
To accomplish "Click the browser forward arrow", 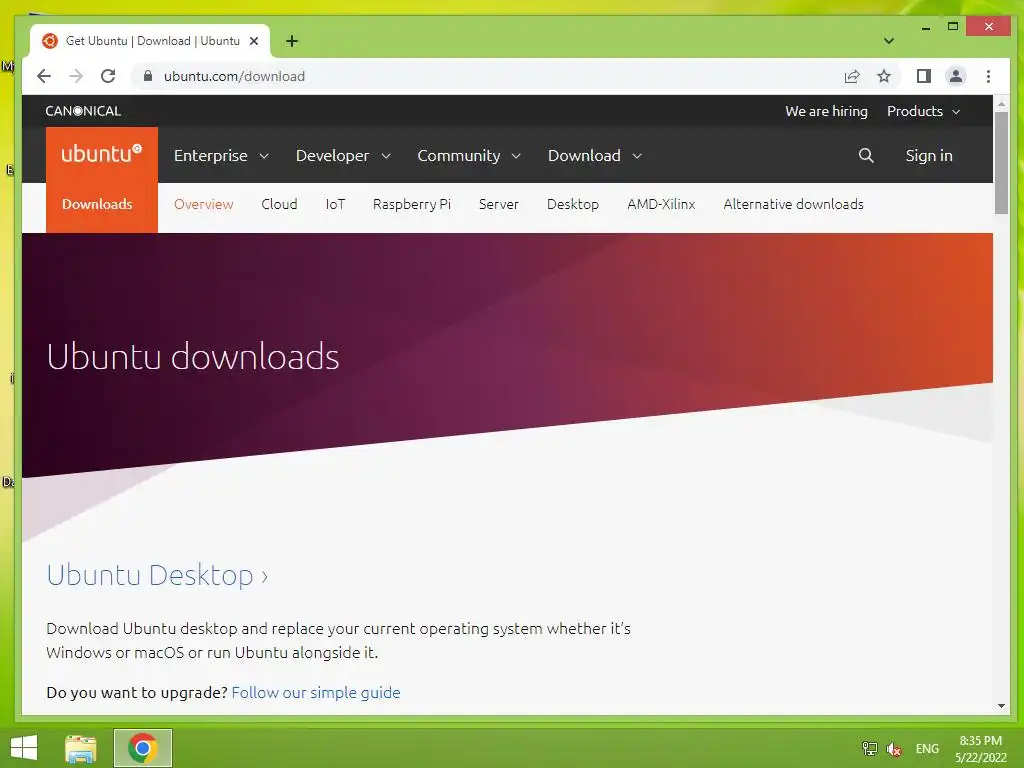I will (76, 76).
